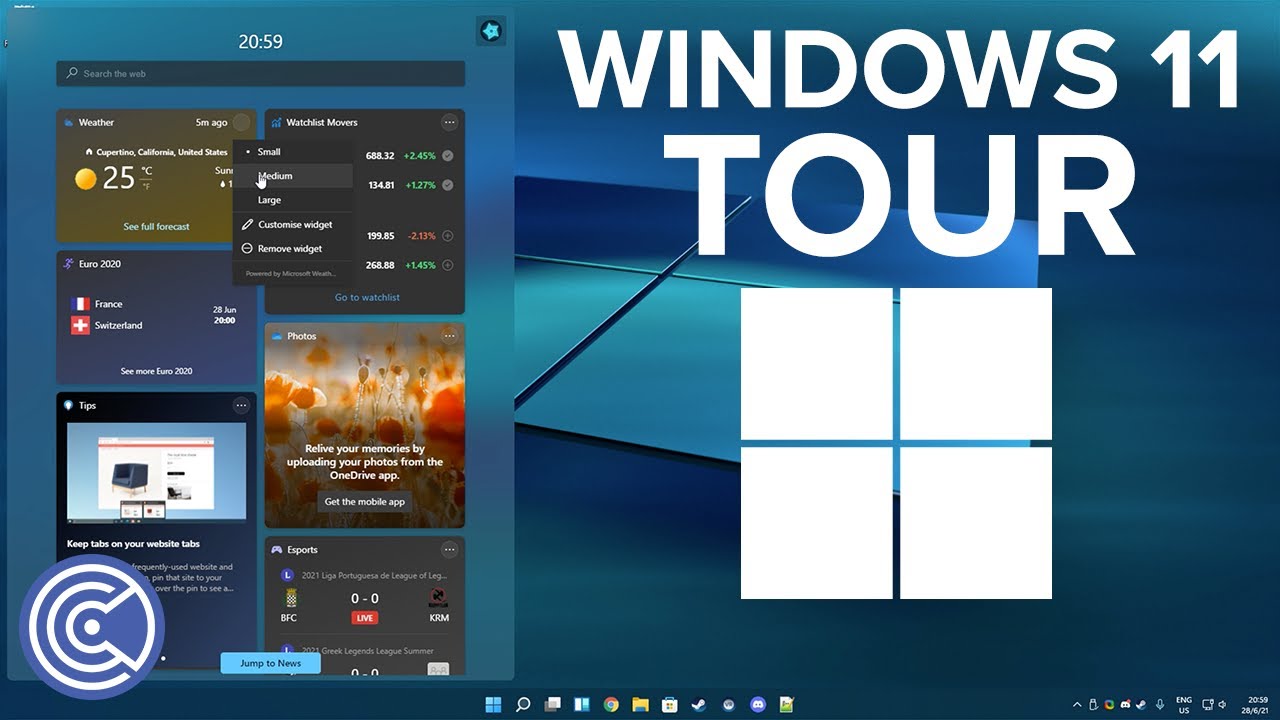Click the Euro 2020 runner icon

tap(69, 264)
